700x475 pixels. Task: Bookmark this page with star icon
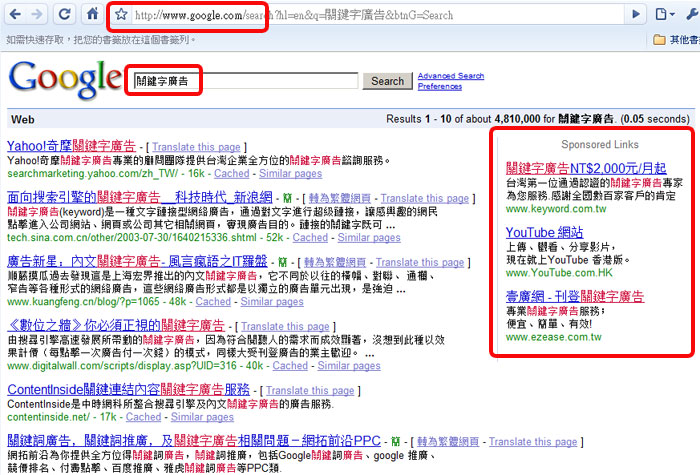point(121,15)
